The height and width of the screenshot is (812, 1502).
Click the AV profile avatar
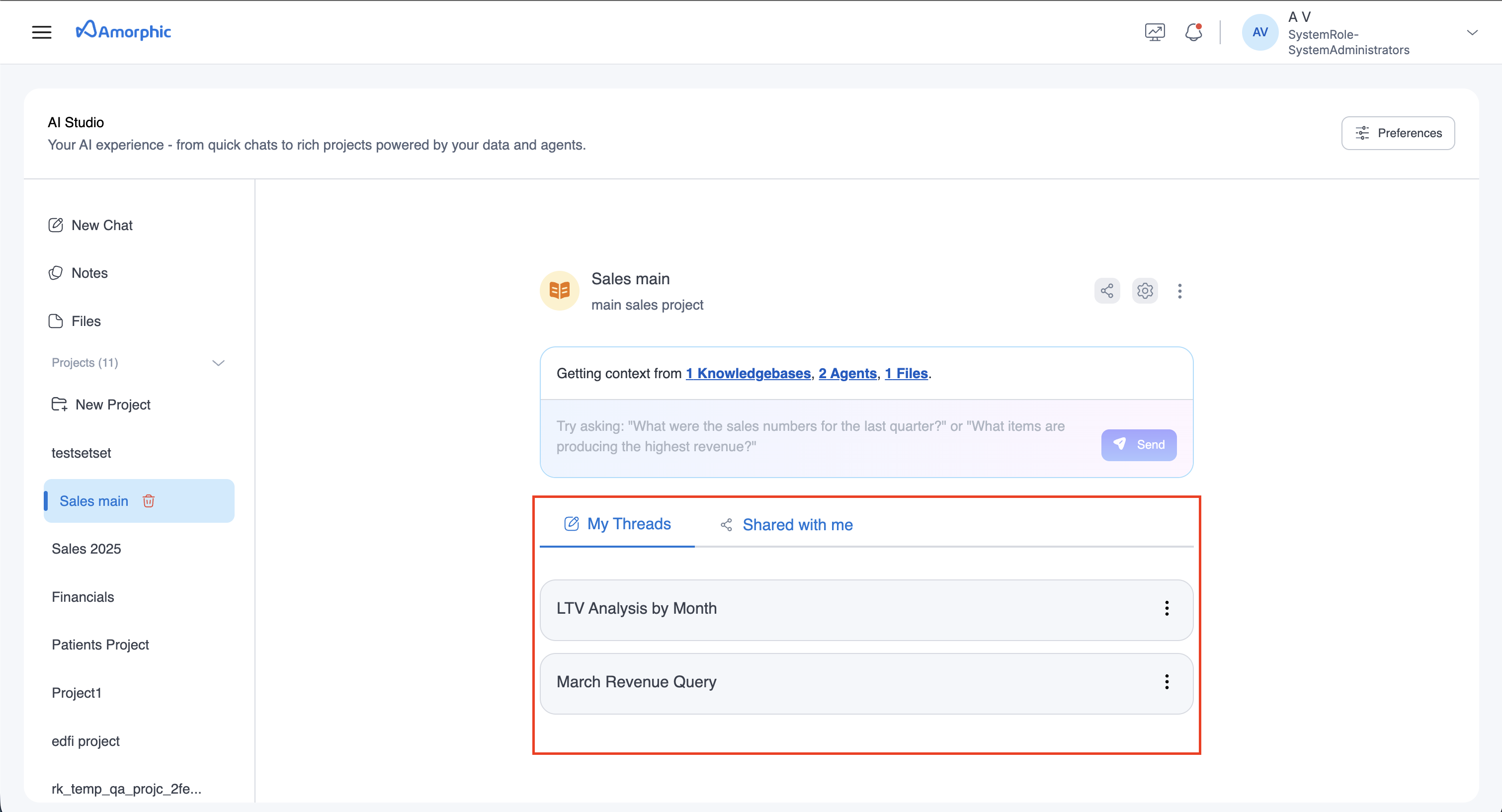coord(1259,33)
